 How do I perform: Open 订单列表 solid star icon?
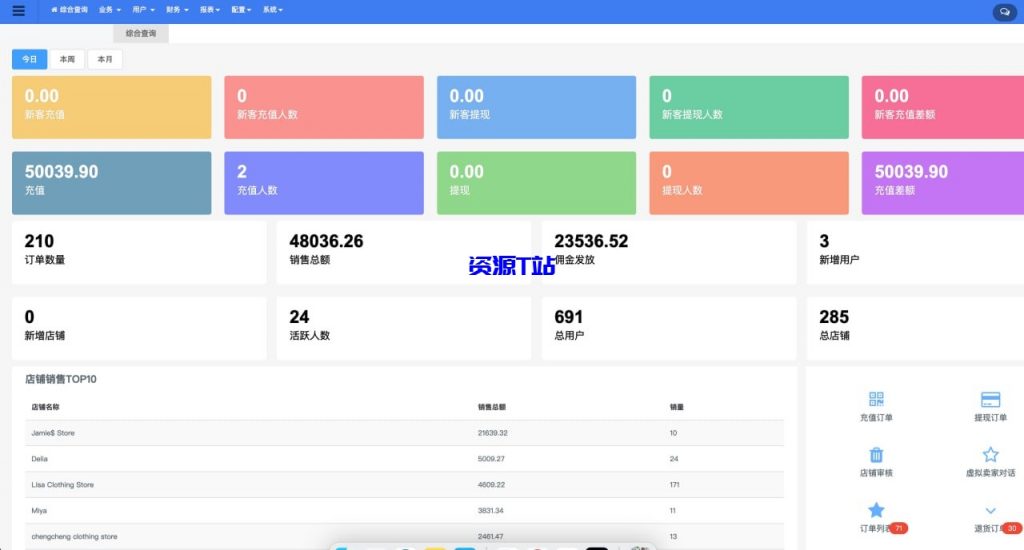point(876,510)
